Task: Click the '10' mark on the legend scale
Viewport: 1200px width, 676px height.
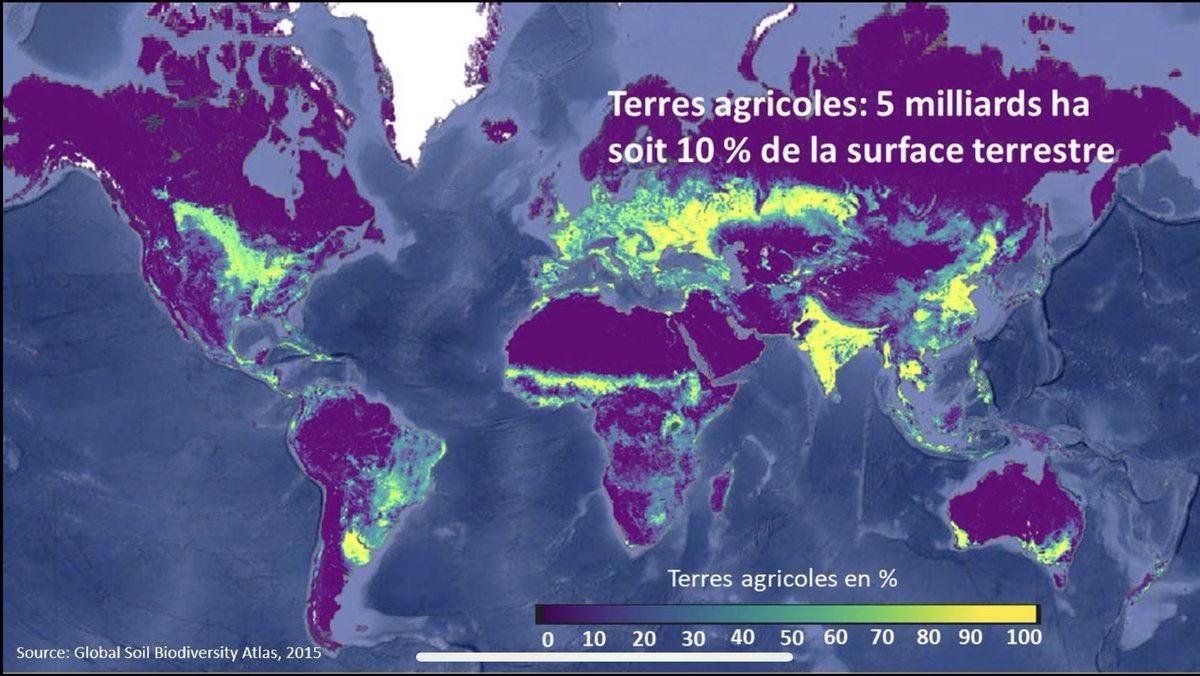Action: 595,635
